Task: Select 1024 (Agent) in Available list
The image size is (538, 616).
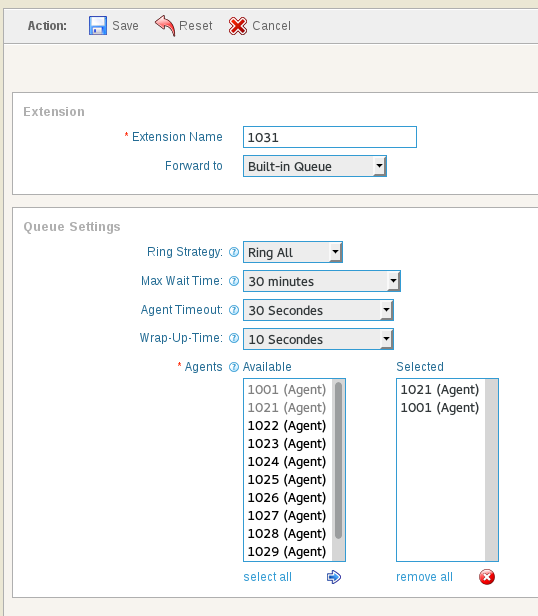Action: point(287,462)
